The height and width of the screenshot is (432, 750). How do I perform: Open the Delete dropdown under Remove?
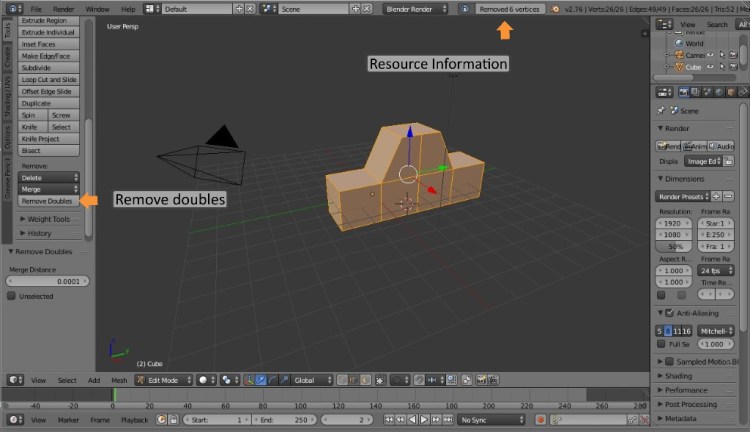click(49, 176)
